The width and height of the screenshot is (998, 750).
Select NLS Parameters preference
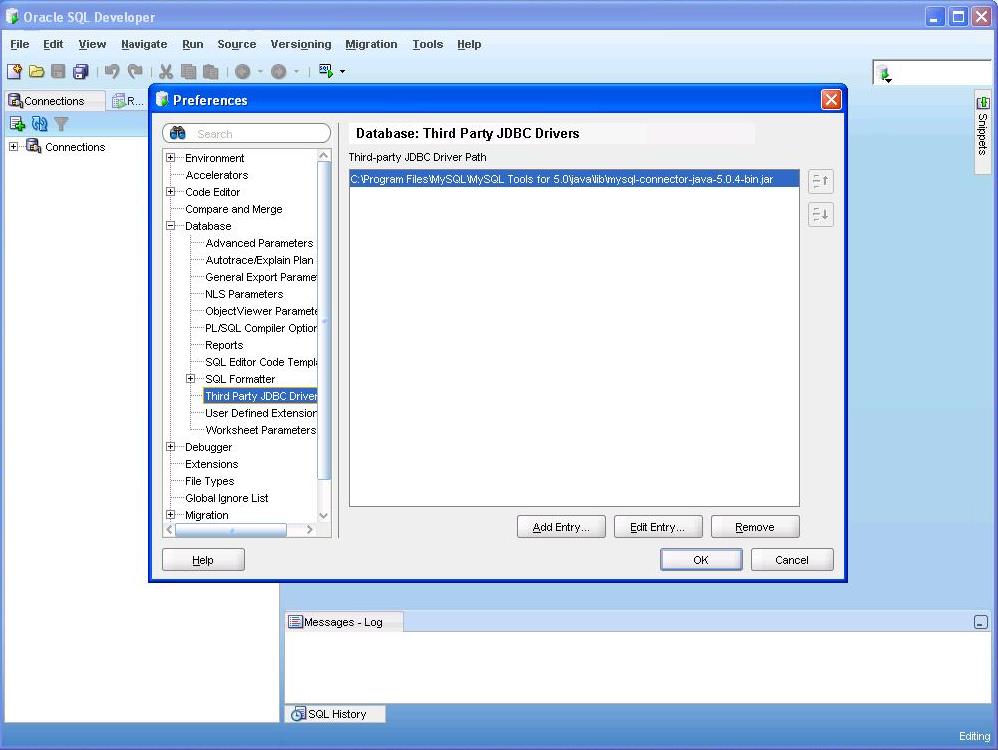[x=244, y=294]
